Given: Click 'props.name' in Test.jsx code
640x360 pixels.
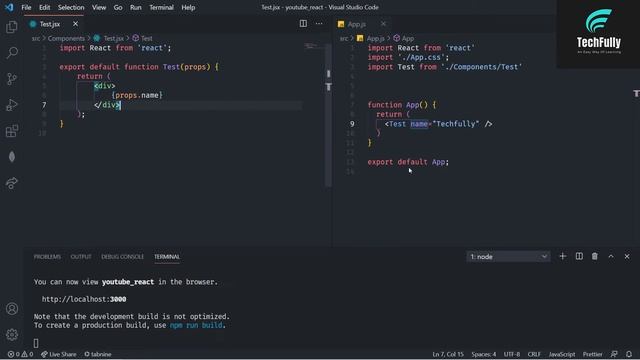Looking at the screenshot, I should click(137, 96).
